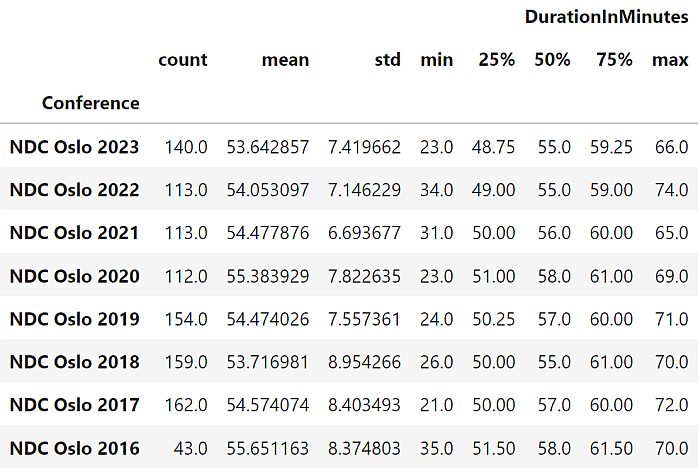Click count value 159.0
Image resolution: width=700 pixels, height=468 pixels.
tap(186, 362)
